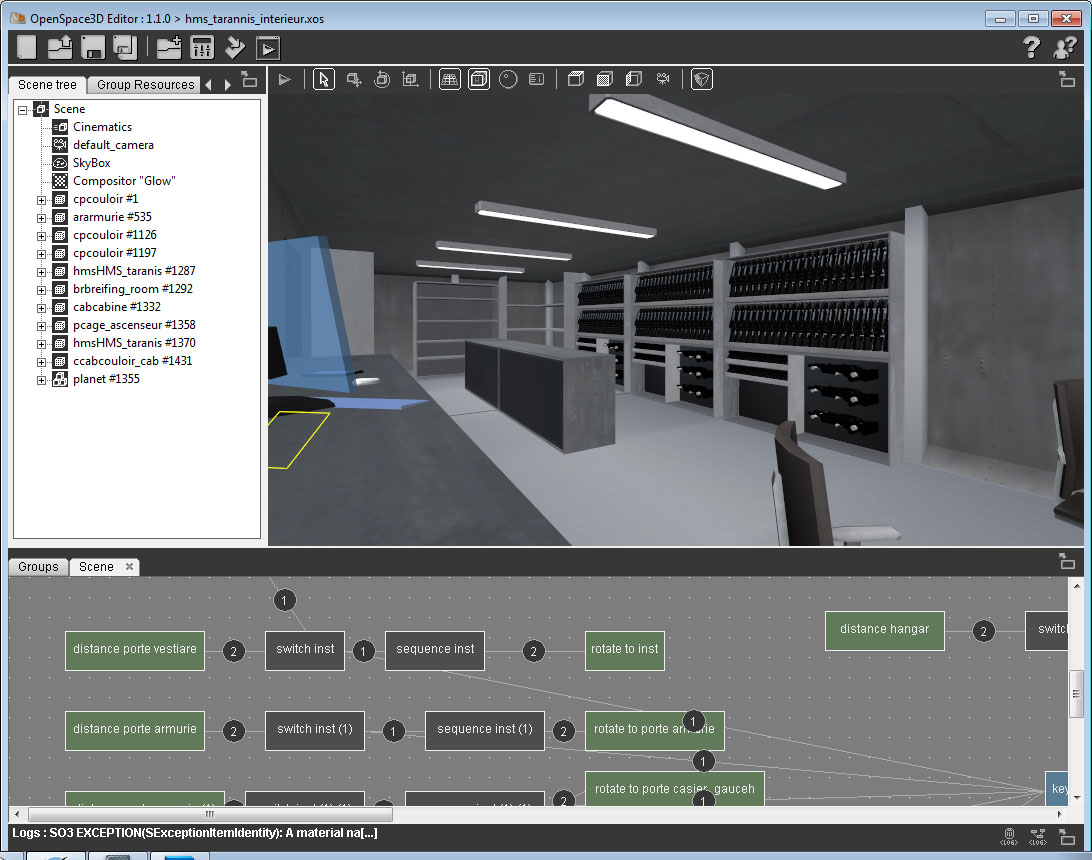Click the New scene document icon
The height and width of the screenshot is (860, 1092).
click(27, 47)
